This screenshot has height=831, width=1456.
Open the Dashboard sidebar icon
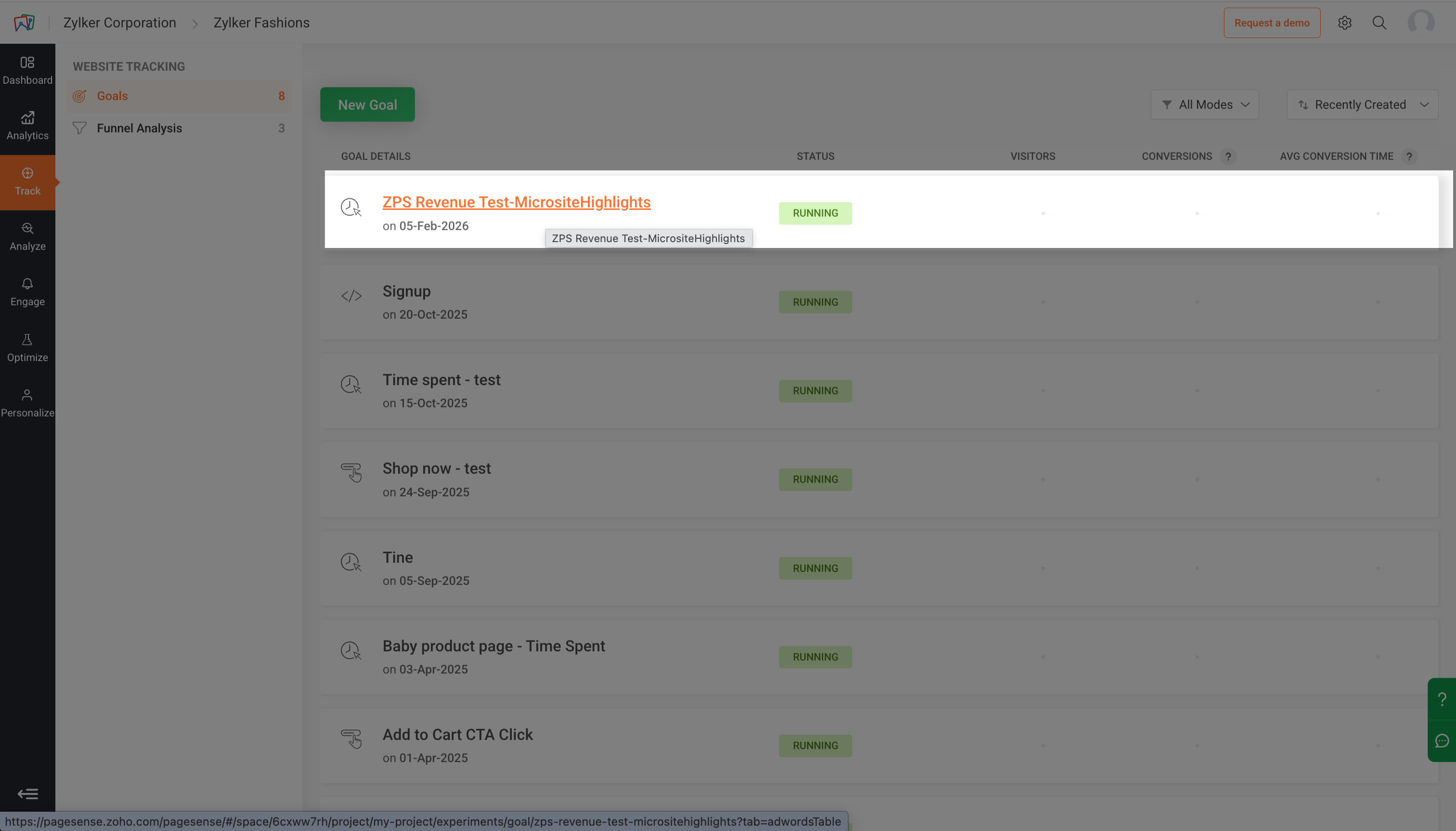click(27, 70)
